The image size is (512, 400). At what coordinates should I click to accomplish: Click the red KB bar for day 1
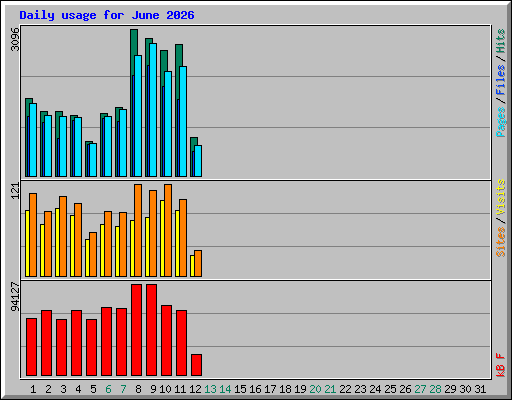31,347
